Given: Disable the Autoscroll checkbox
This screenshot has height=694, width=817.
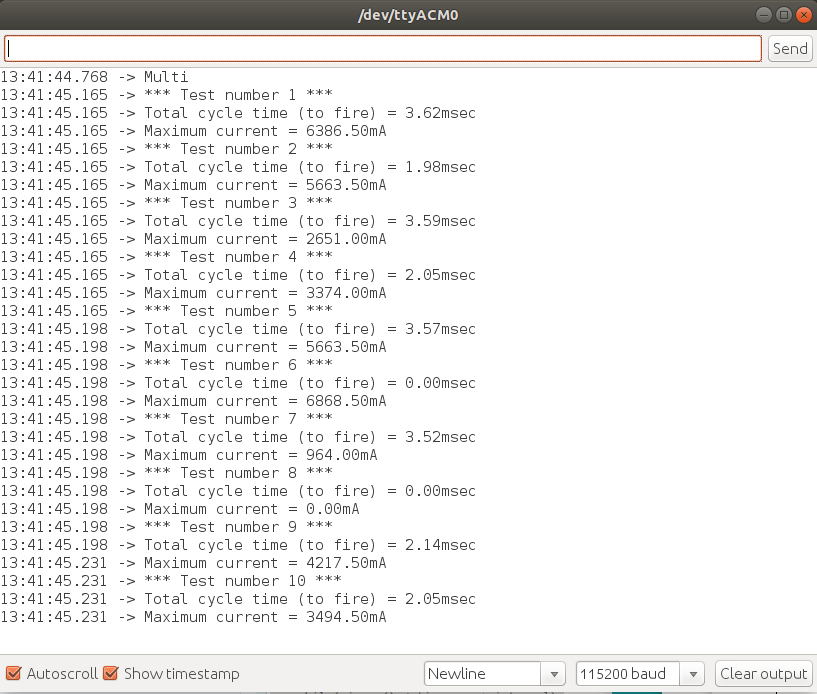Looking at the screenshot, I should [14, 674].
